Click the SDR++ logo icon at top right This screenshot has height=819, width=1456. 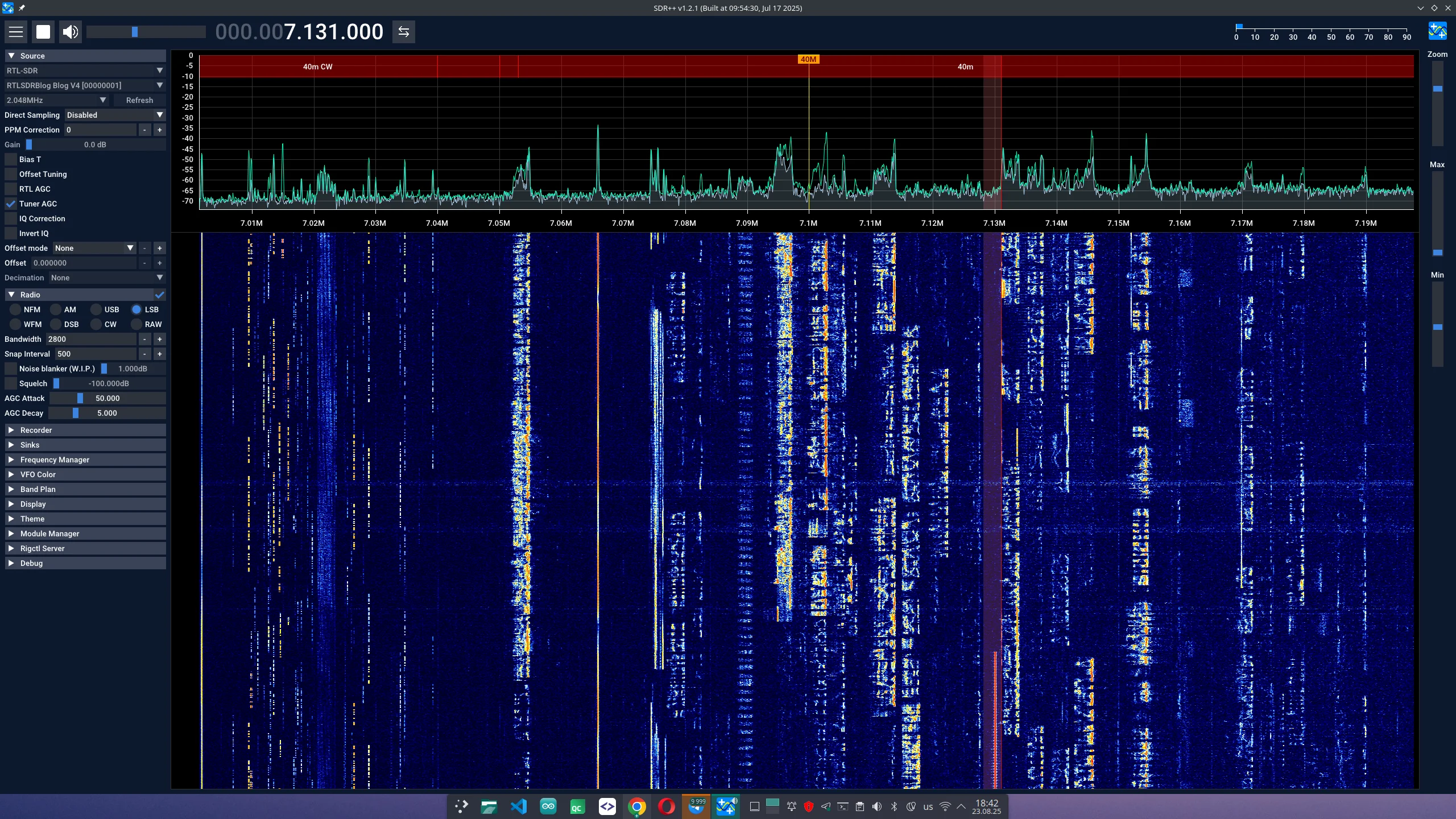pyautogui.click(x=1437, y=31)
